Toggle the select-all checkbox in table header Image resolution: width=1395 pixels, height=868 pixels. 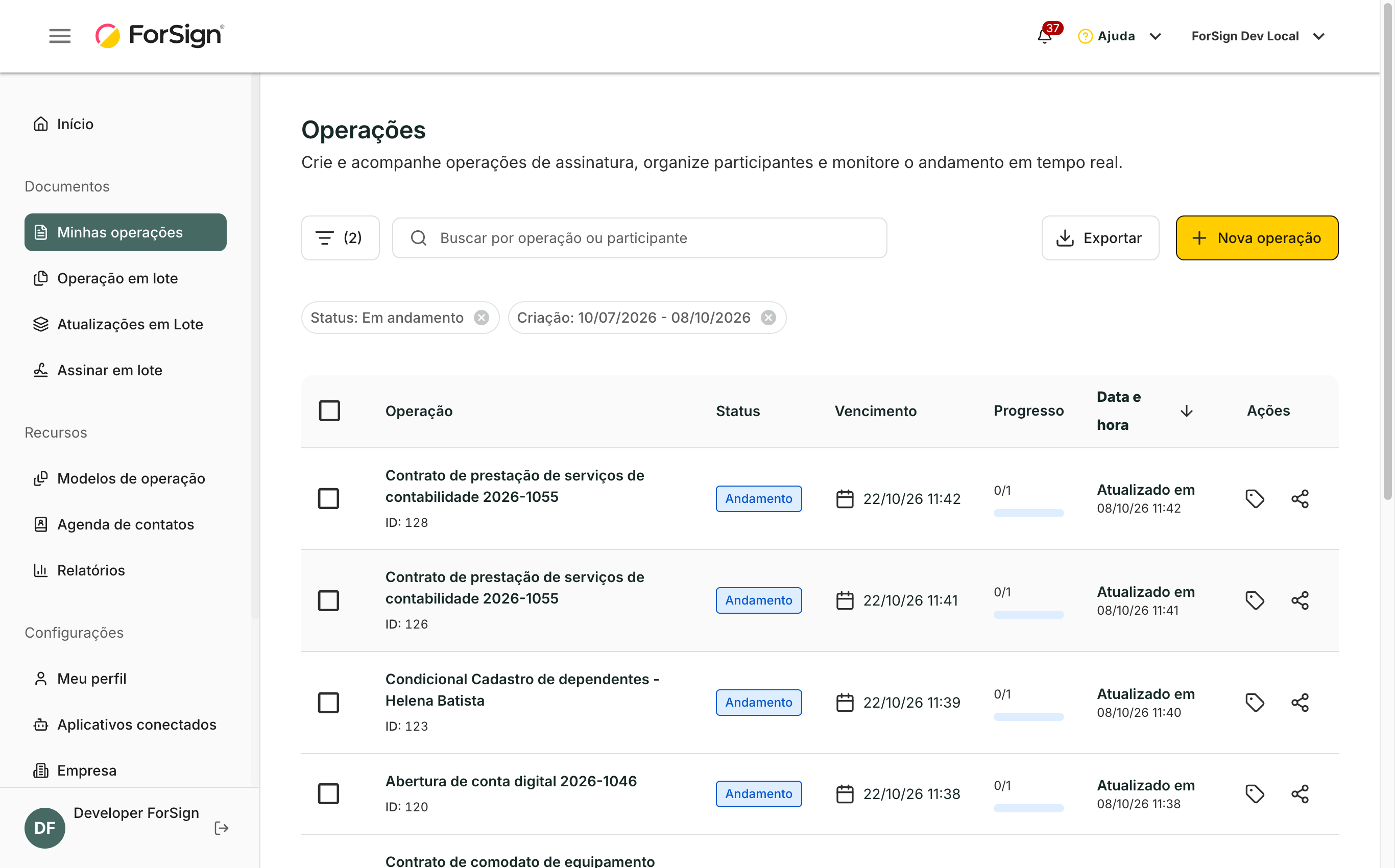click(x=329, y=411)
